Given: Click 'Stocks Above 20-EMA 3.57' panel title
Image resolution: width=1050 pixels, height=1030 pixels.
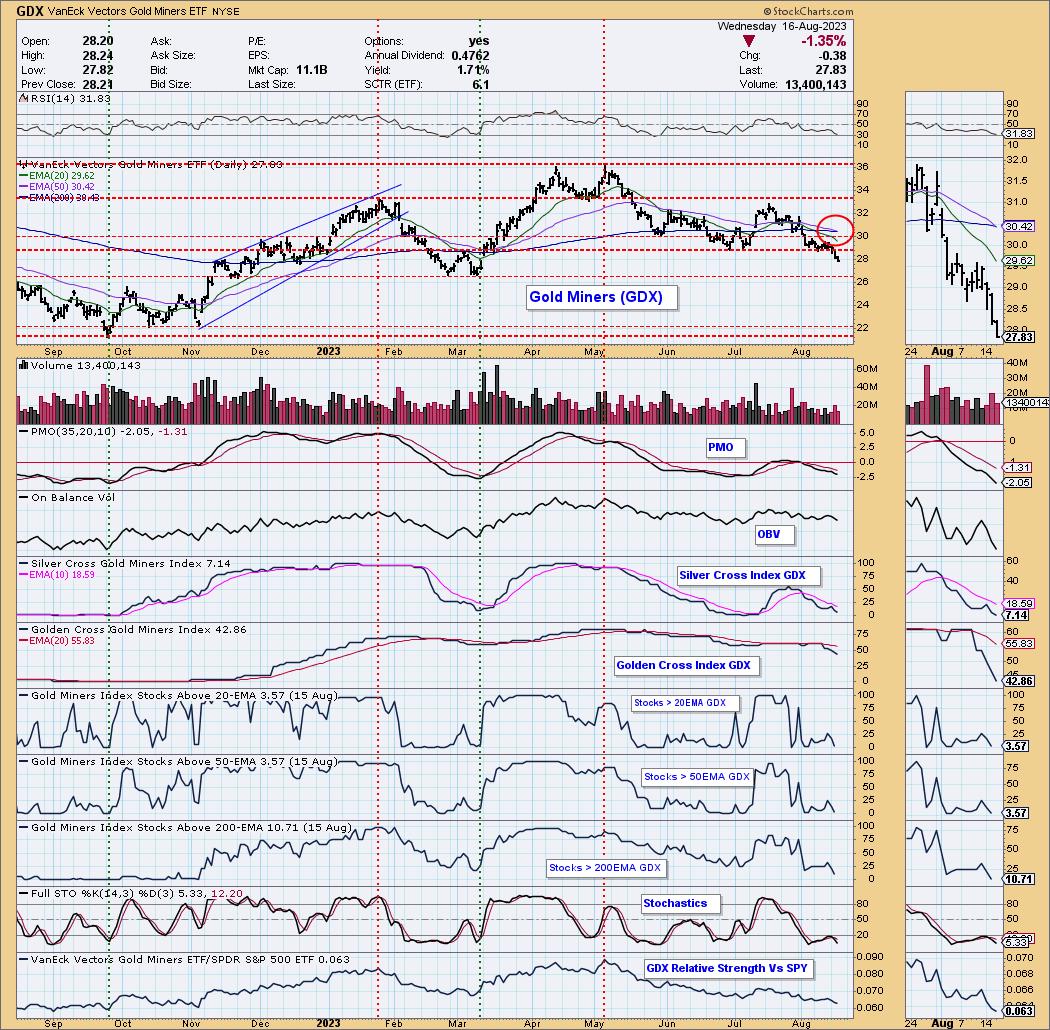Looking at the screenshot, I should coord(179,696).
